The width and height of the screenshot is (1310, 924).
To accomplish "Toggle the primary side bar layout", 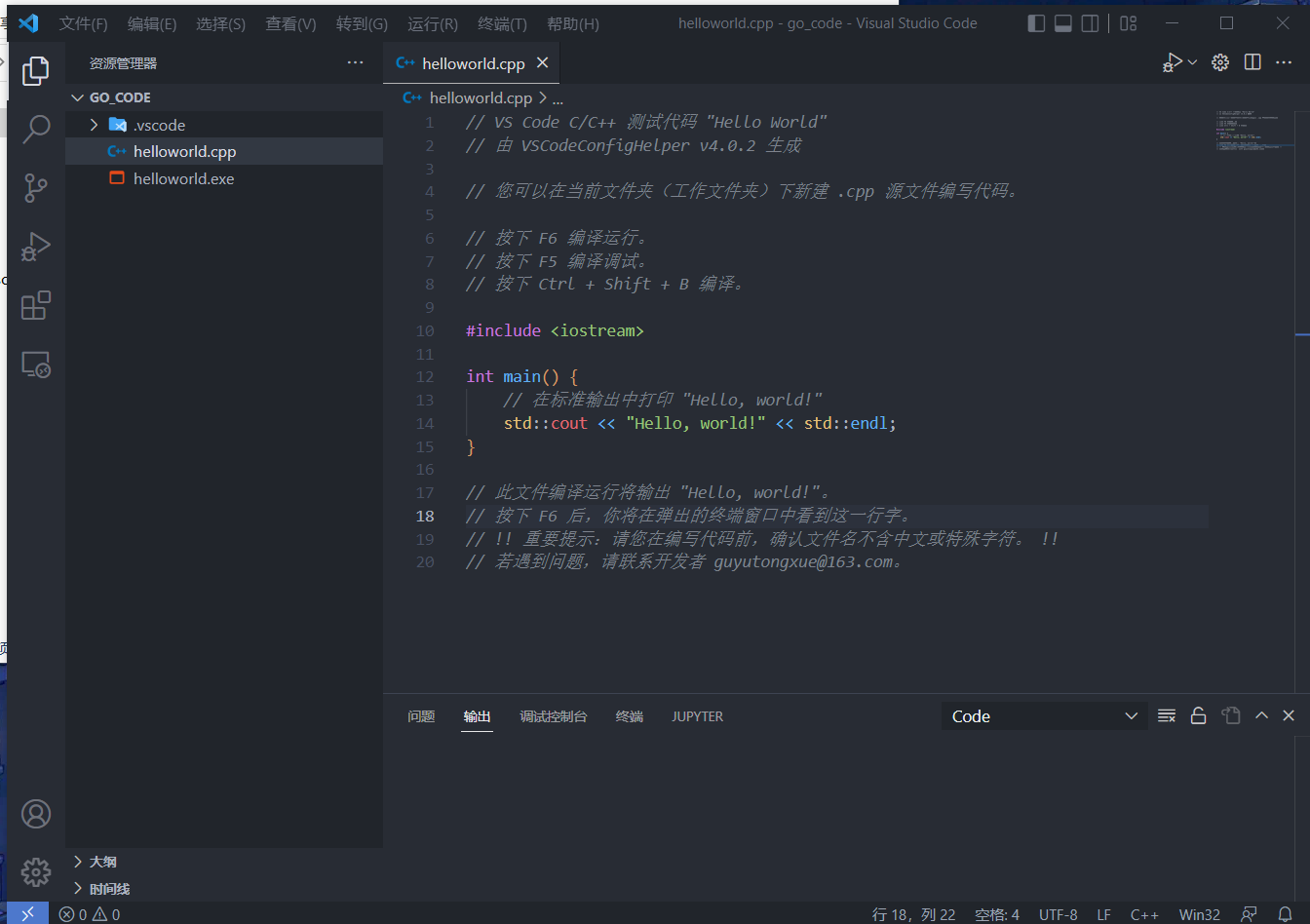I will point(1037,23).
